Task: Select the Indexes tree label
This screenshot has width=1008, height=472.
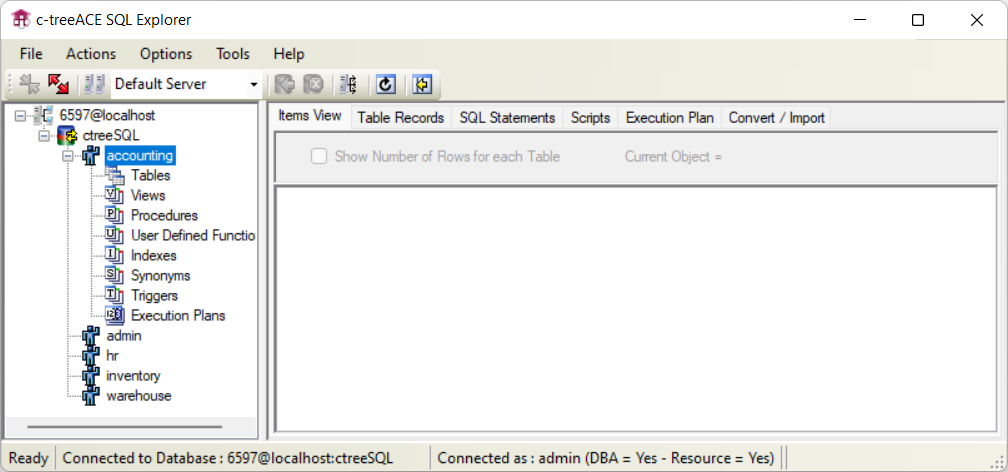Action: [154, 255]
